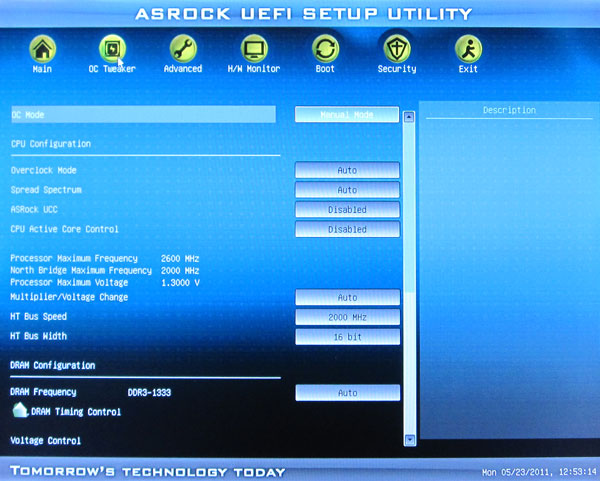Switch to Main tab label
The image size is (600, 481).
(x=42, y=69)
